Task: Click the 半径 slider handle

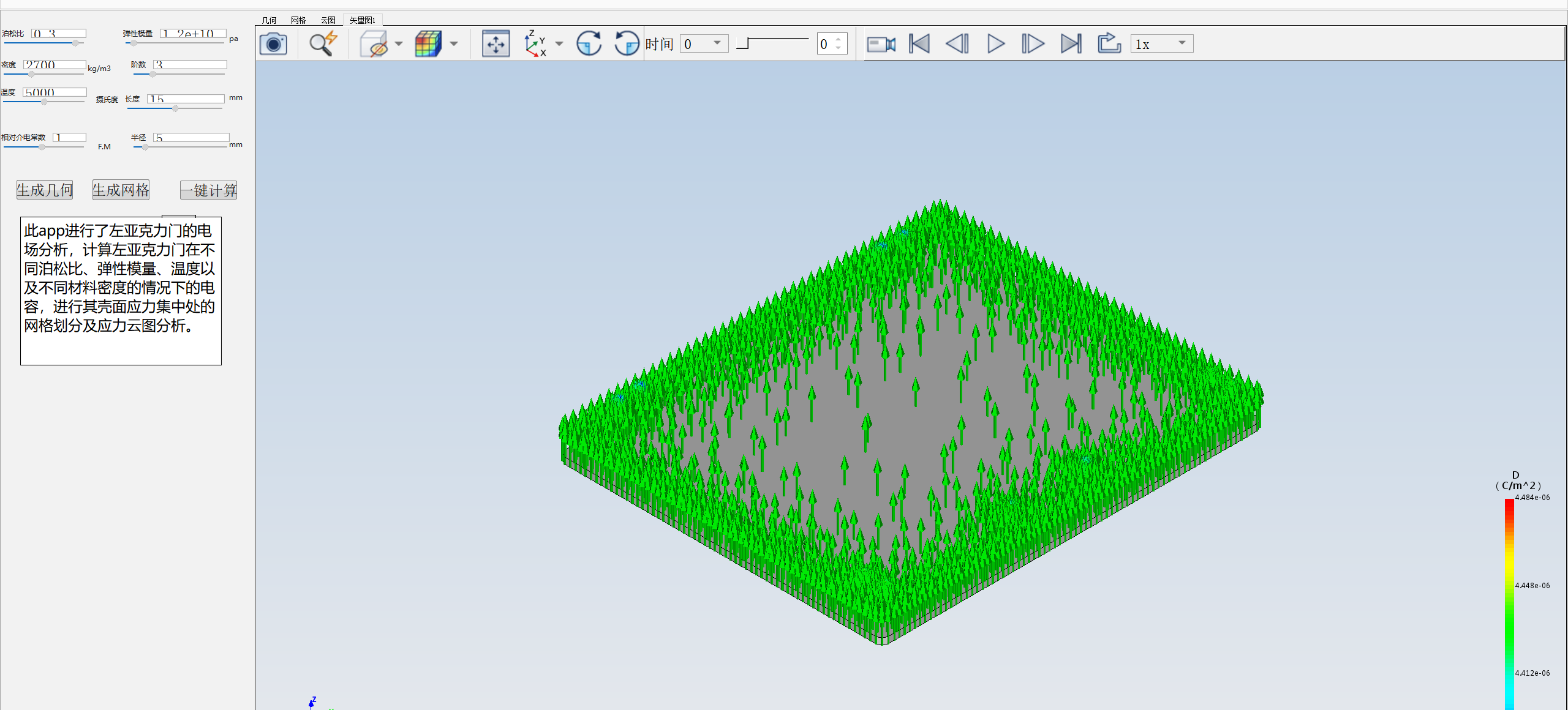Action: pyautogui.click(x=145, y=148)
